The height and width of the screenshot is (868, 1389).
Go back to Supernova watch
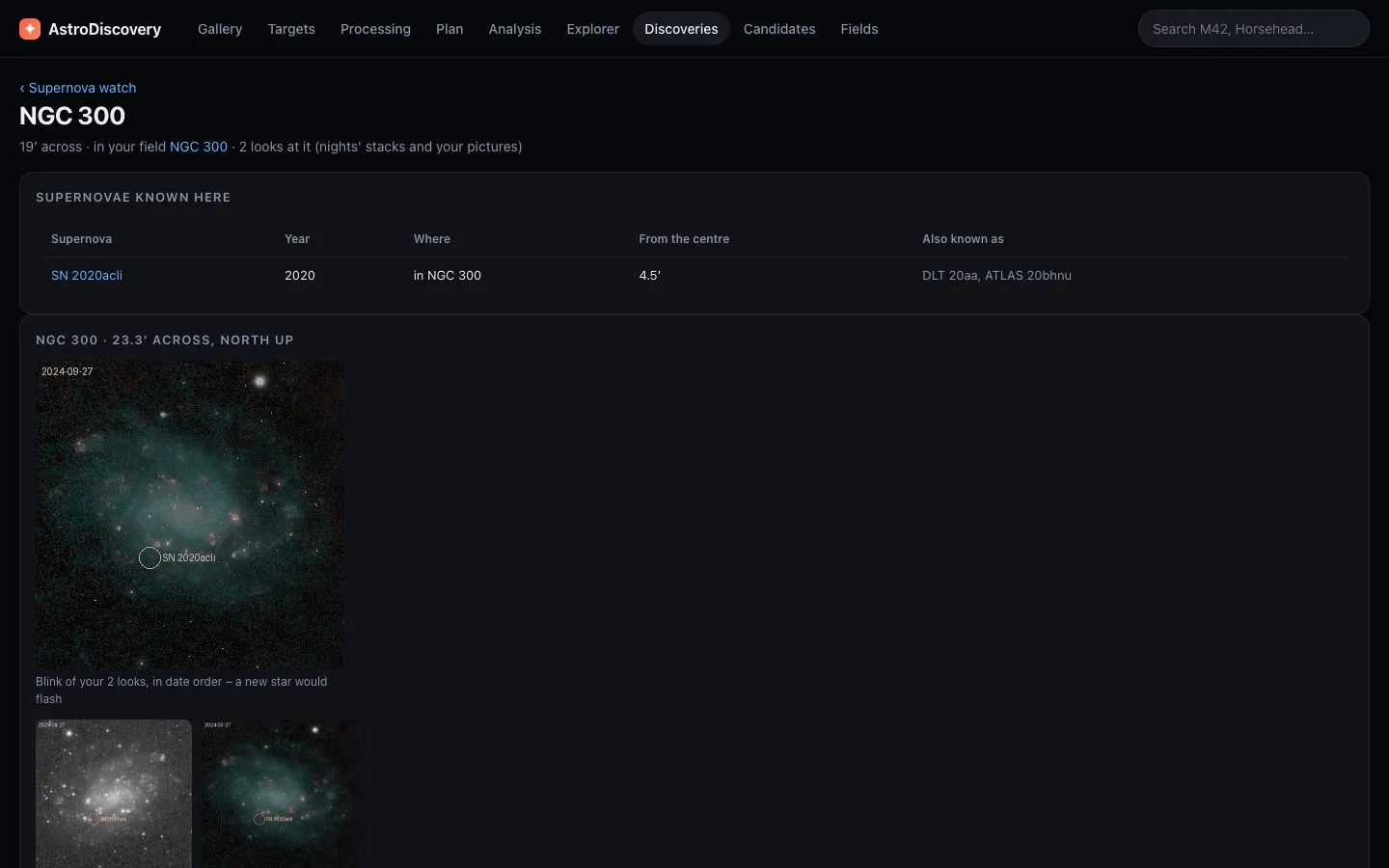[78, 88]
